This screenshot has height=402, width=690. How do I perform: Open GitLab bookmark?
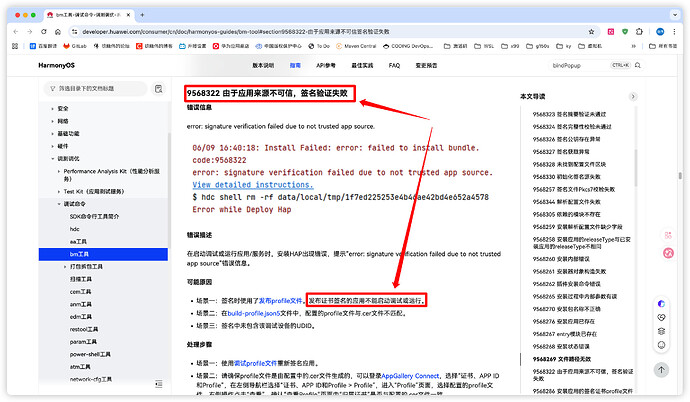coord(75,46)
